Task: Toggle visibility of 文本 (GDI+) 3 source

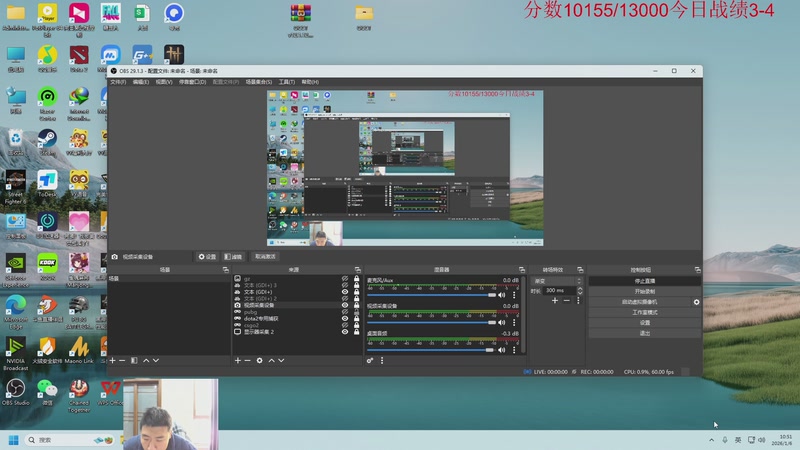Action: [345, 285]
